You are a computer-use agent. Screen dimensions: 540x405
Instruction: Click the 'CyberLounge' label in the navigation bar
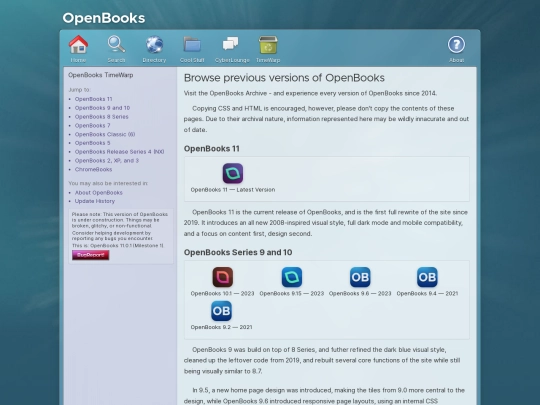232,60
